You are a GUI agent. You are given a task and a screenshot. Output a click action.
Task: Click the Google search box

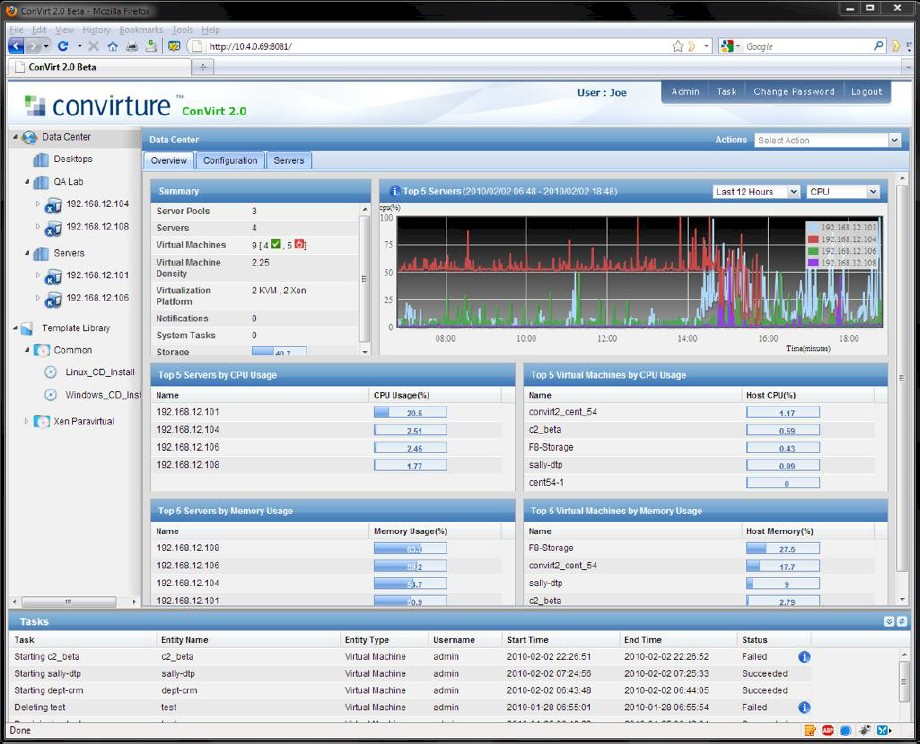(807, 46)
